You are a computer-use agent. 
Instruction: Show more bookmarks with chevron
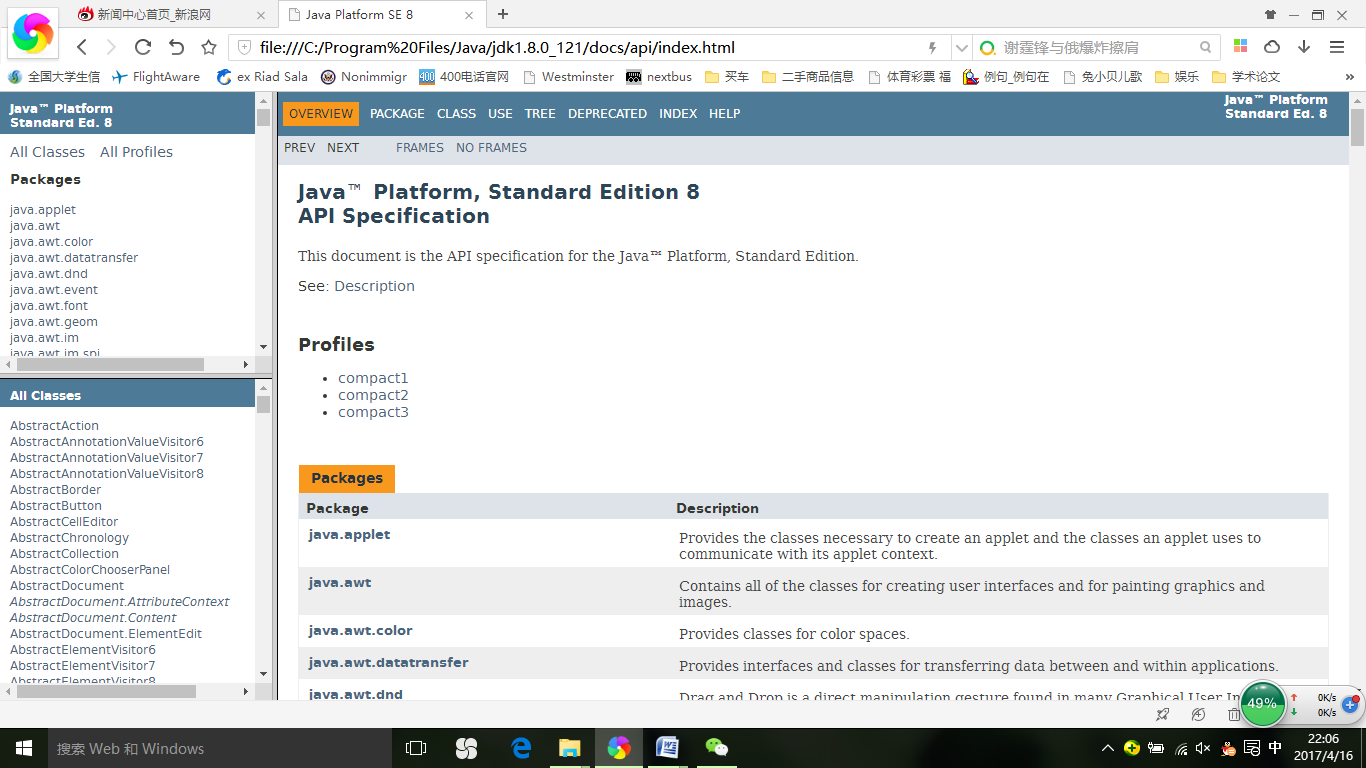1349,76
